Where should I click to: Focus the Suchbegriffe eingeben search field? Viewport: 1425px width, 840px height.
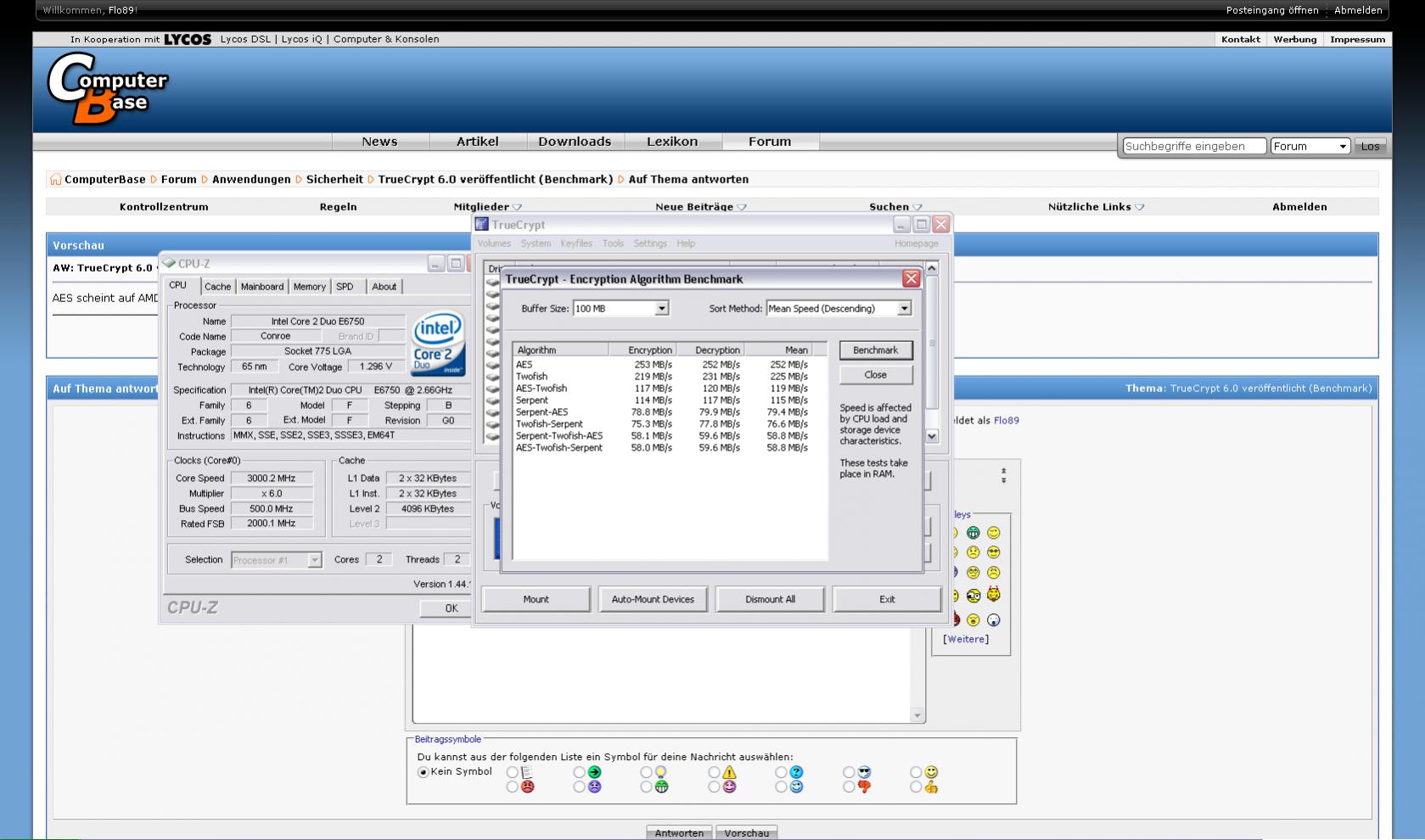[1194, 146]
